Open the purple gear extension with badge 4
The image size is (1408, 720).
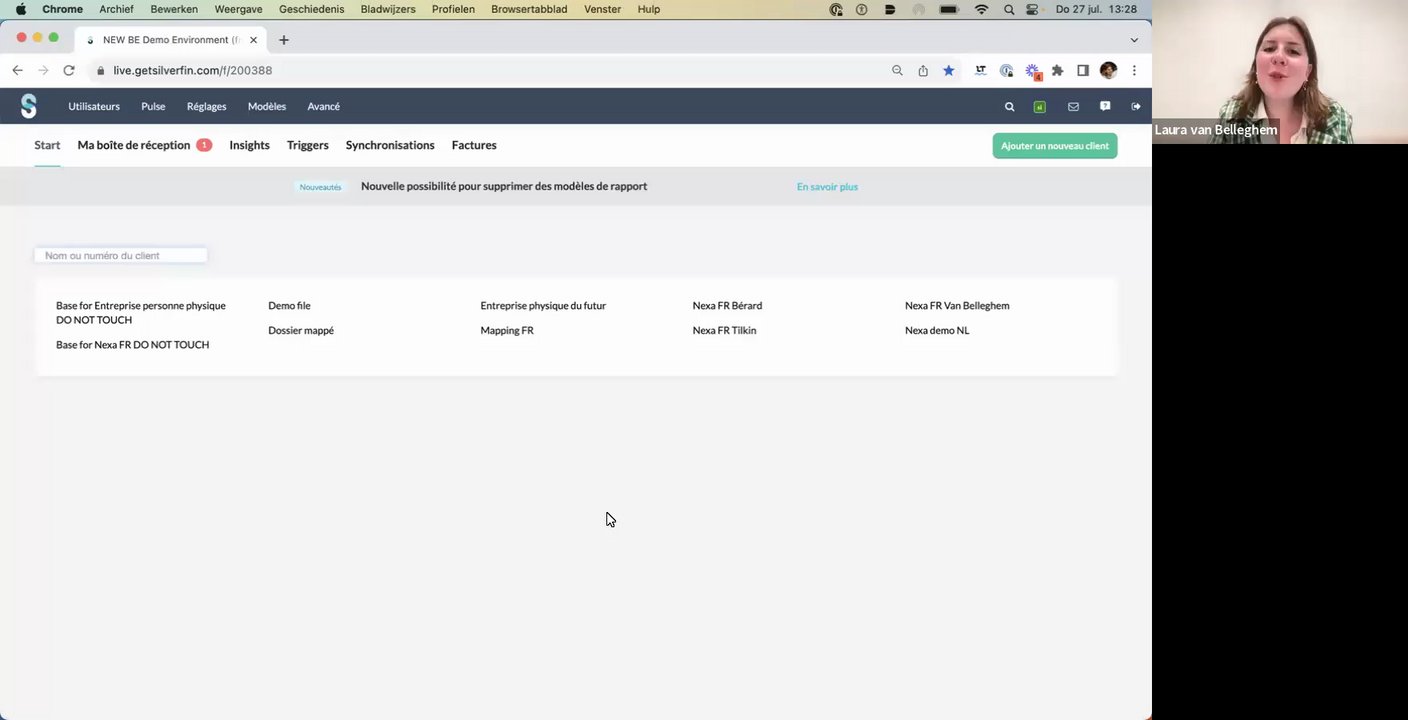point(1033,71)
